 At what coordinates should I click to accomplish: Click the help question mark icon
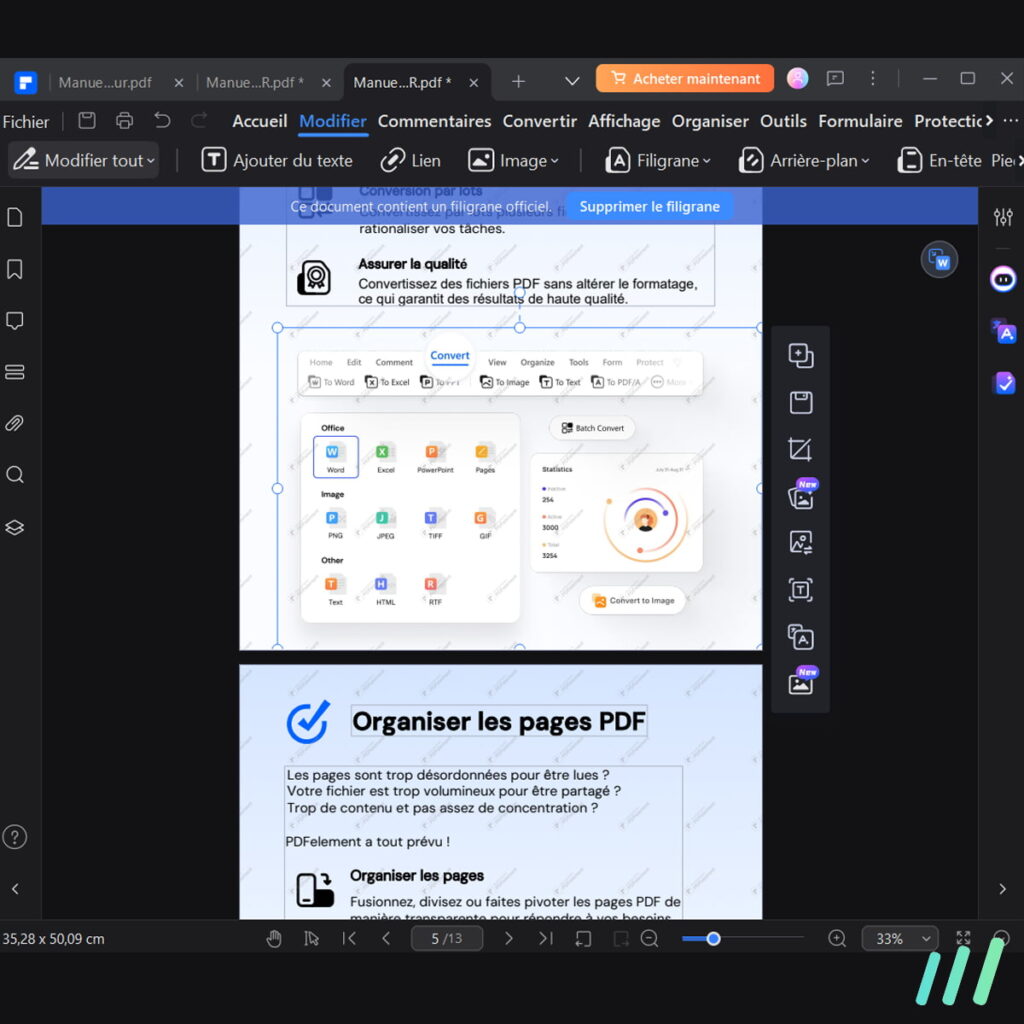(14, 837)
